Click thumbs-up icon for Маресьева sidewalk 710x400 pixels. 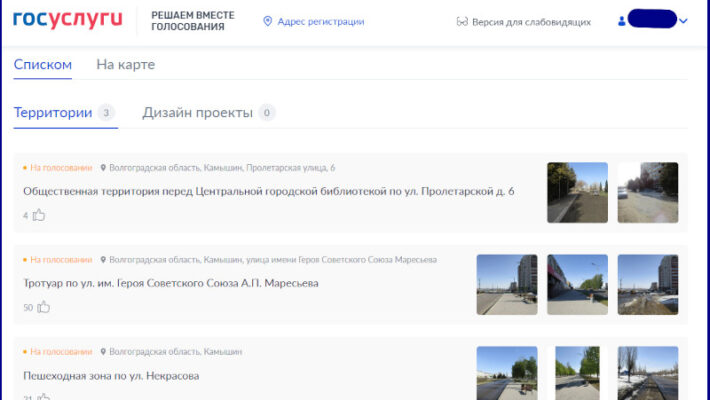coord(44,307)
